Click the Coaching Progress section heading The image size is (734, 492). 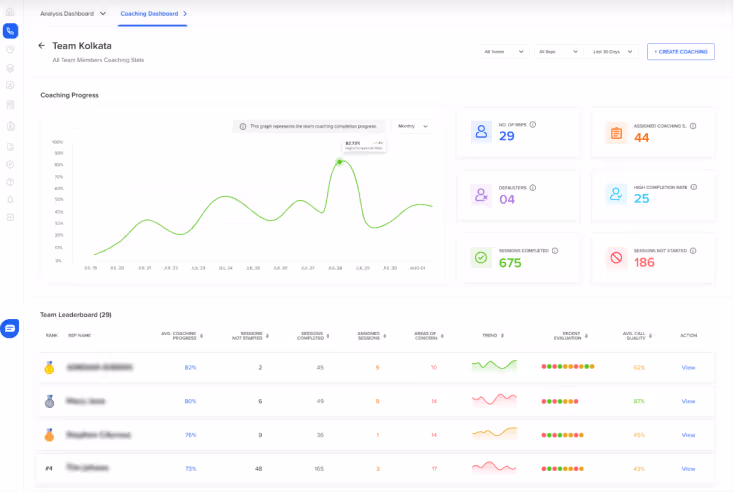69,95
